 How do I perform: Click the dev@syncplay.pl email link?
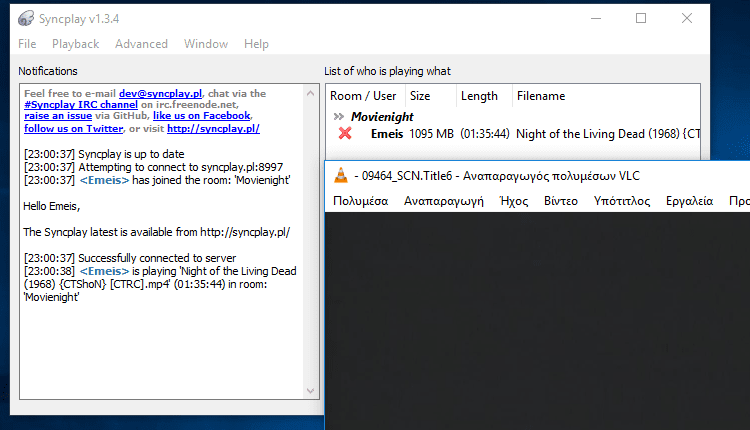click(x=160, y=93)
